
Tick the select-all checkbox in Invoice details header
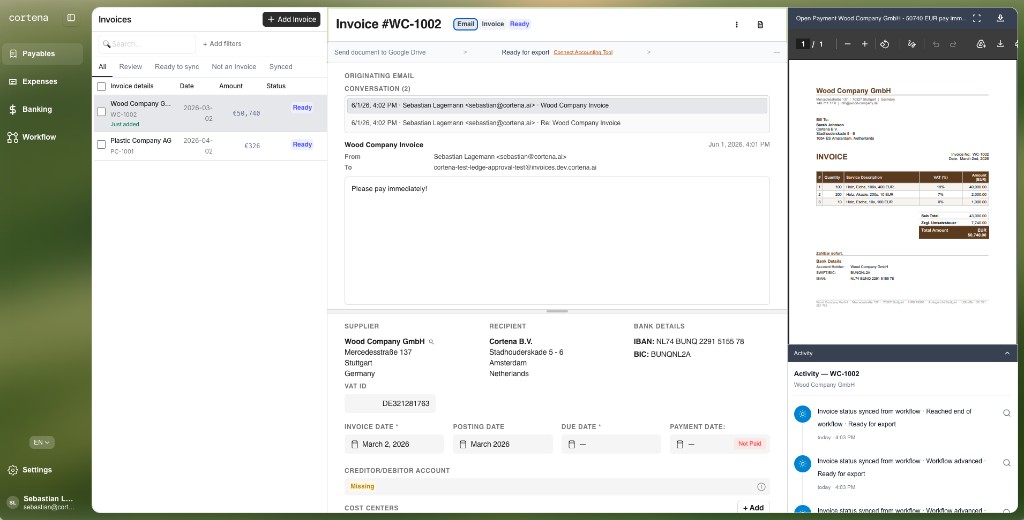(x=101, y=86)
